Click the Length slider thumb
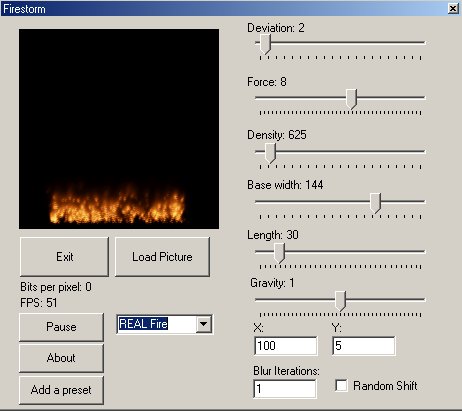462x411 pixels. (x=279, y=253)
